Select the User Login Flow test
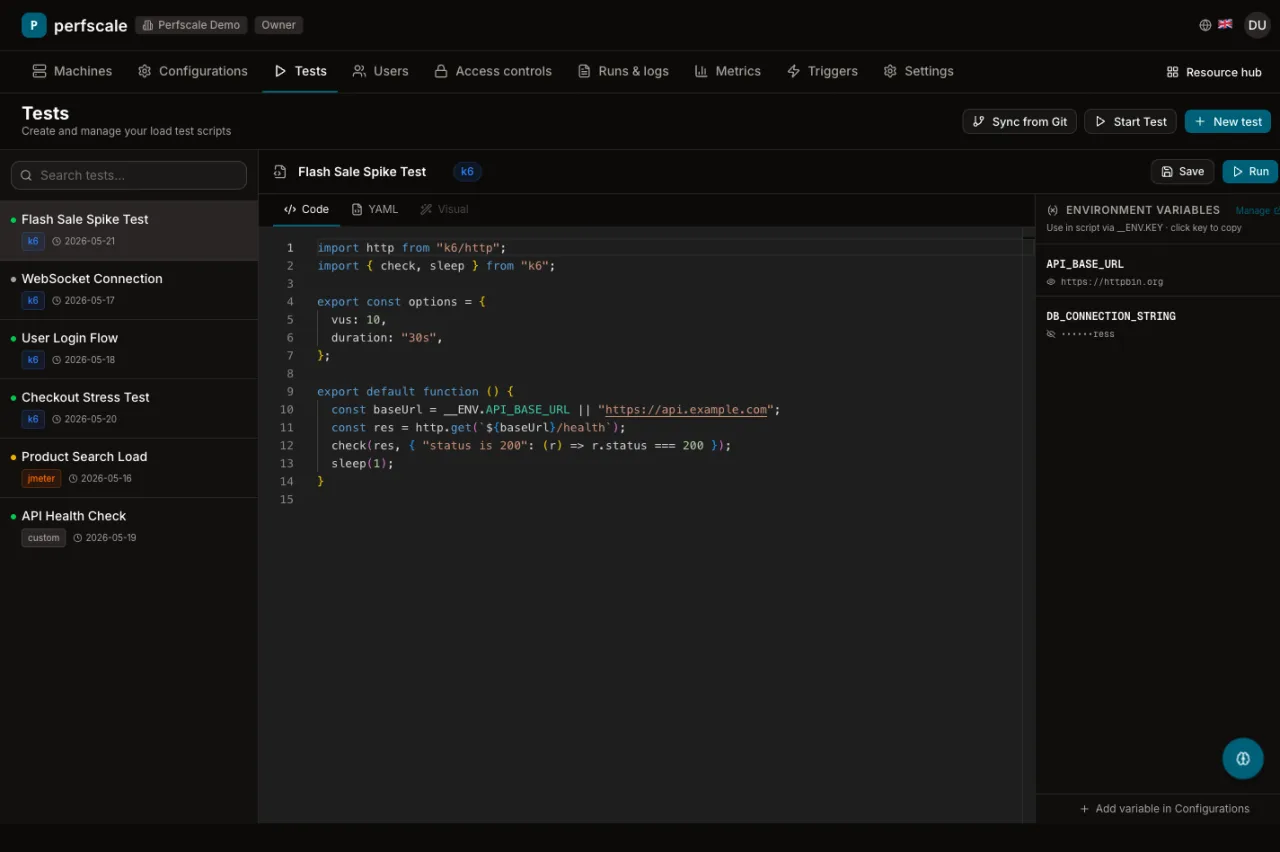1280x852 pixels. click(129, 349)
